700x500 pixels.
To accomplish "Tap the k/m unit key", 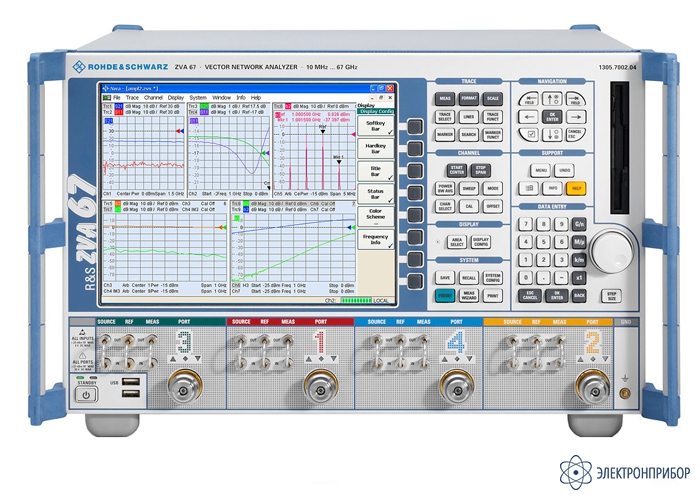I will click(579, 260).
